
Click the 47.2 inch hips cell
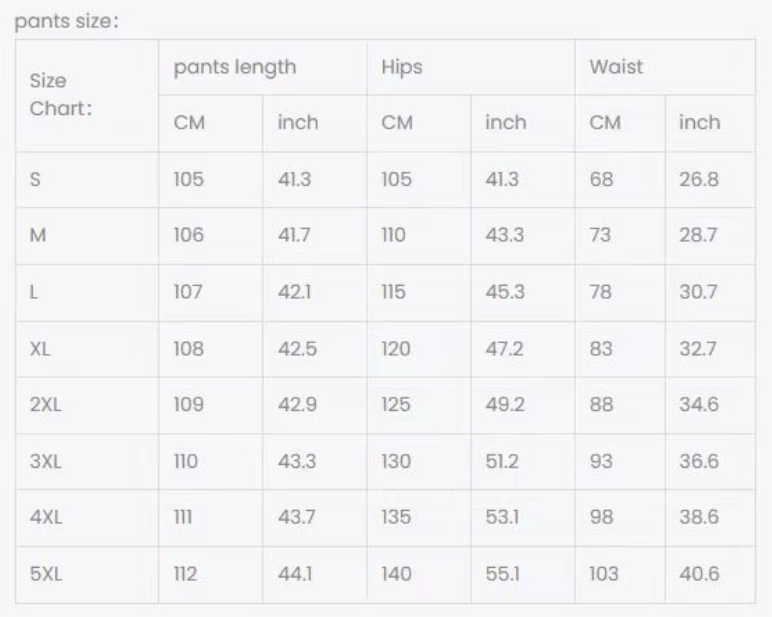click(x=522, y=350)
